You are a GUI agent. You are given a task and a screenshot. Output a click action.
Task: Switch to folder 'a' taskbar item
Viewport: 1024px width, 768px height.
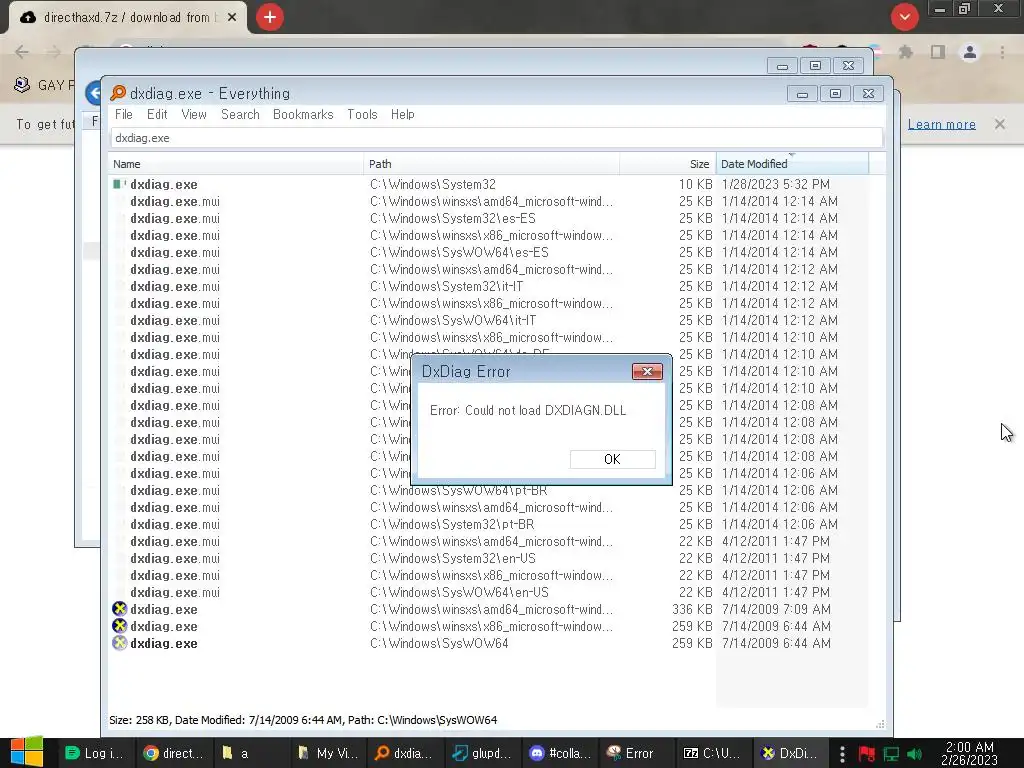[x=250, y=753]
